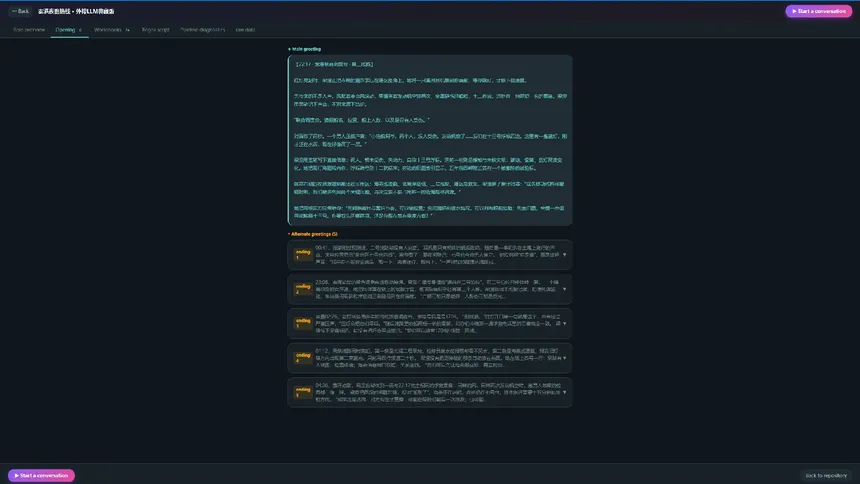
Task: Click the greeting text starting 04:36
Action: pyautogui.click(x=437, y=392)
